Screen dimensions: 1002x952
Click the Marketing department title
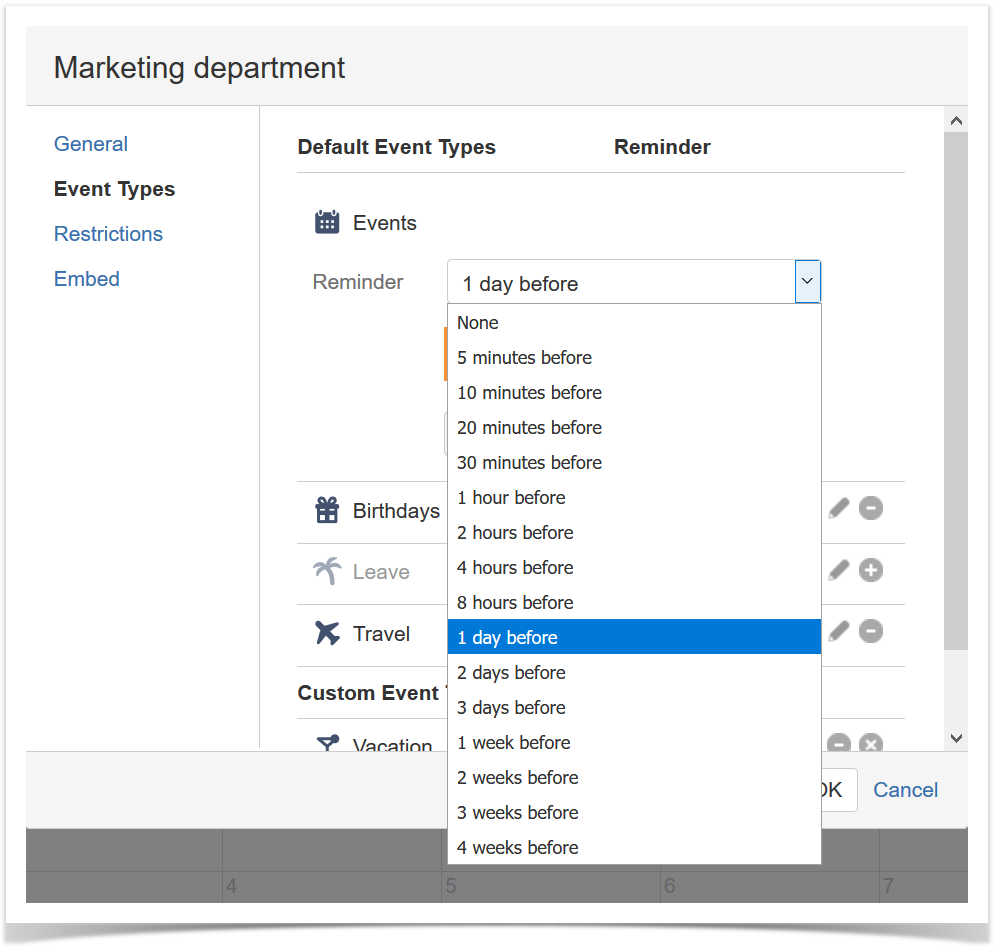point(199,68)
